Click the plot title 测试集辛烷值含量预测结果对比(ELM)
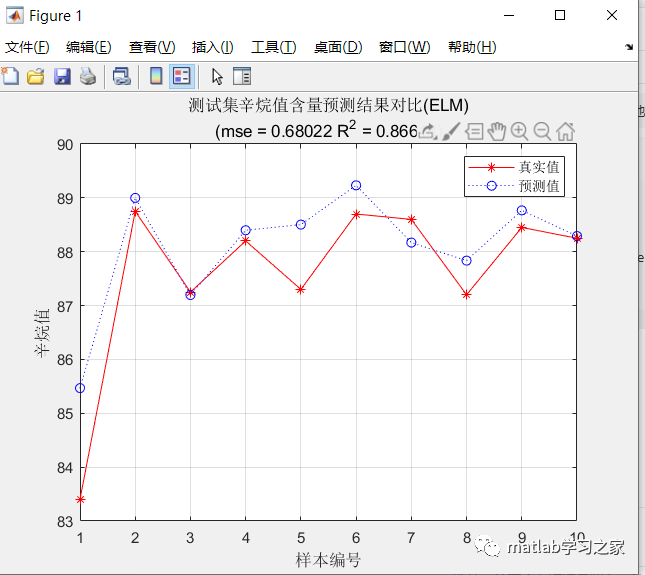Viewport: 645px width, 575px height. [329, 105]
